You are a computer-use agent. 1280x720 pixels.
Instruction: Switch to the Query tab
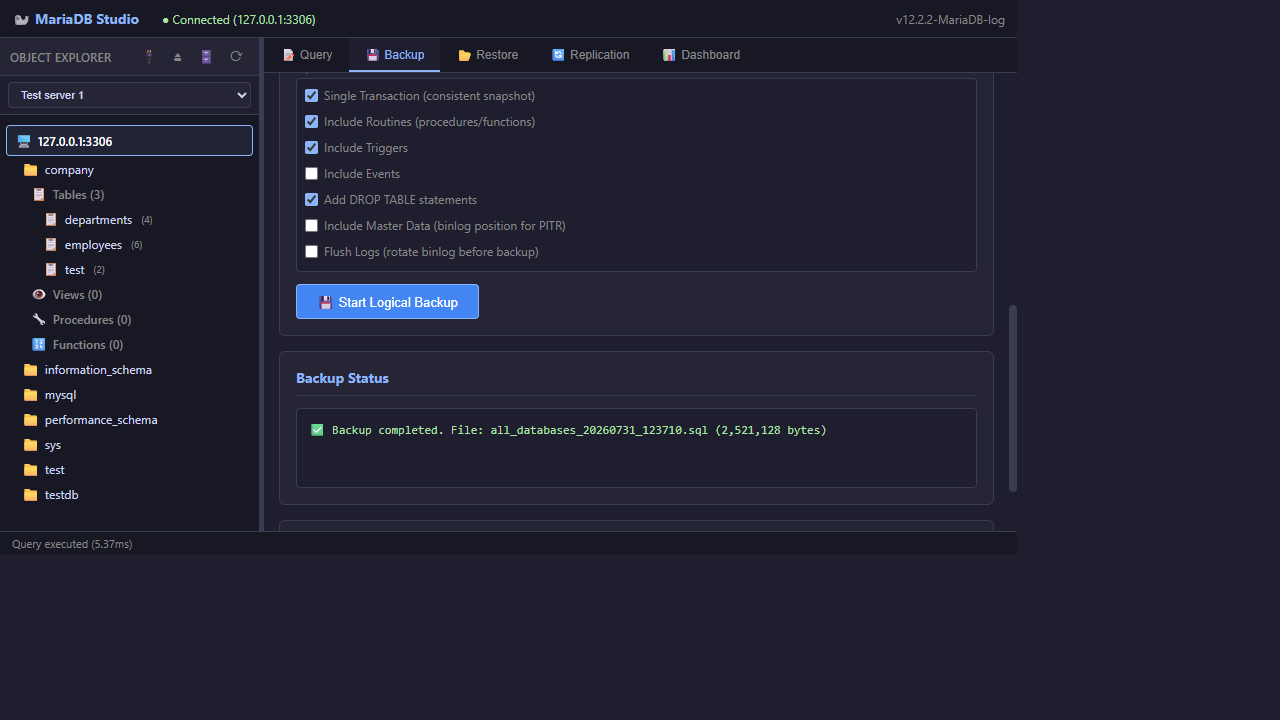[307, 55]
